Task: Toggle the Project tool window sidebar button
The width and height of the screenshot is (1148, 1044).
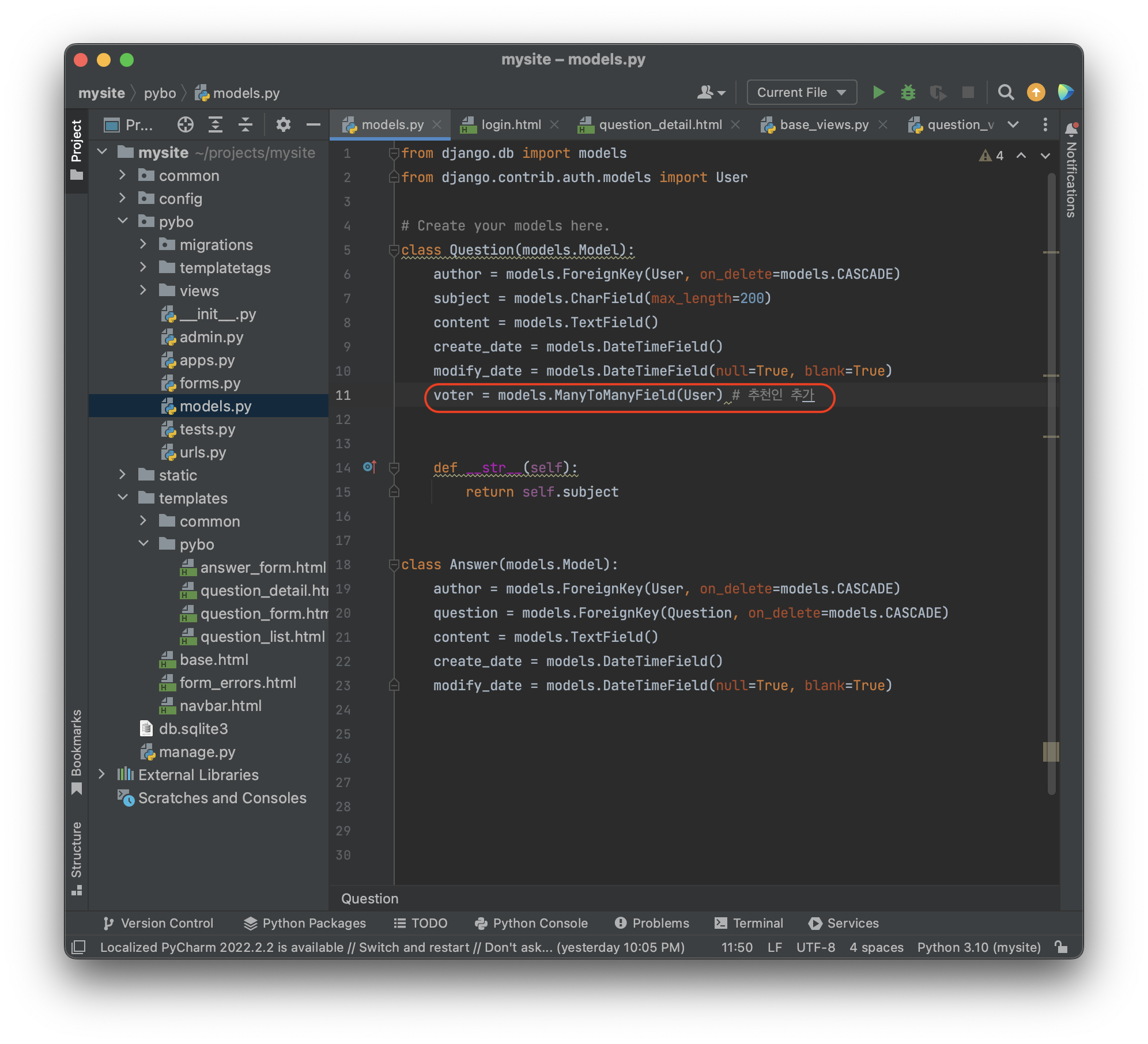Action: [77, 149]
